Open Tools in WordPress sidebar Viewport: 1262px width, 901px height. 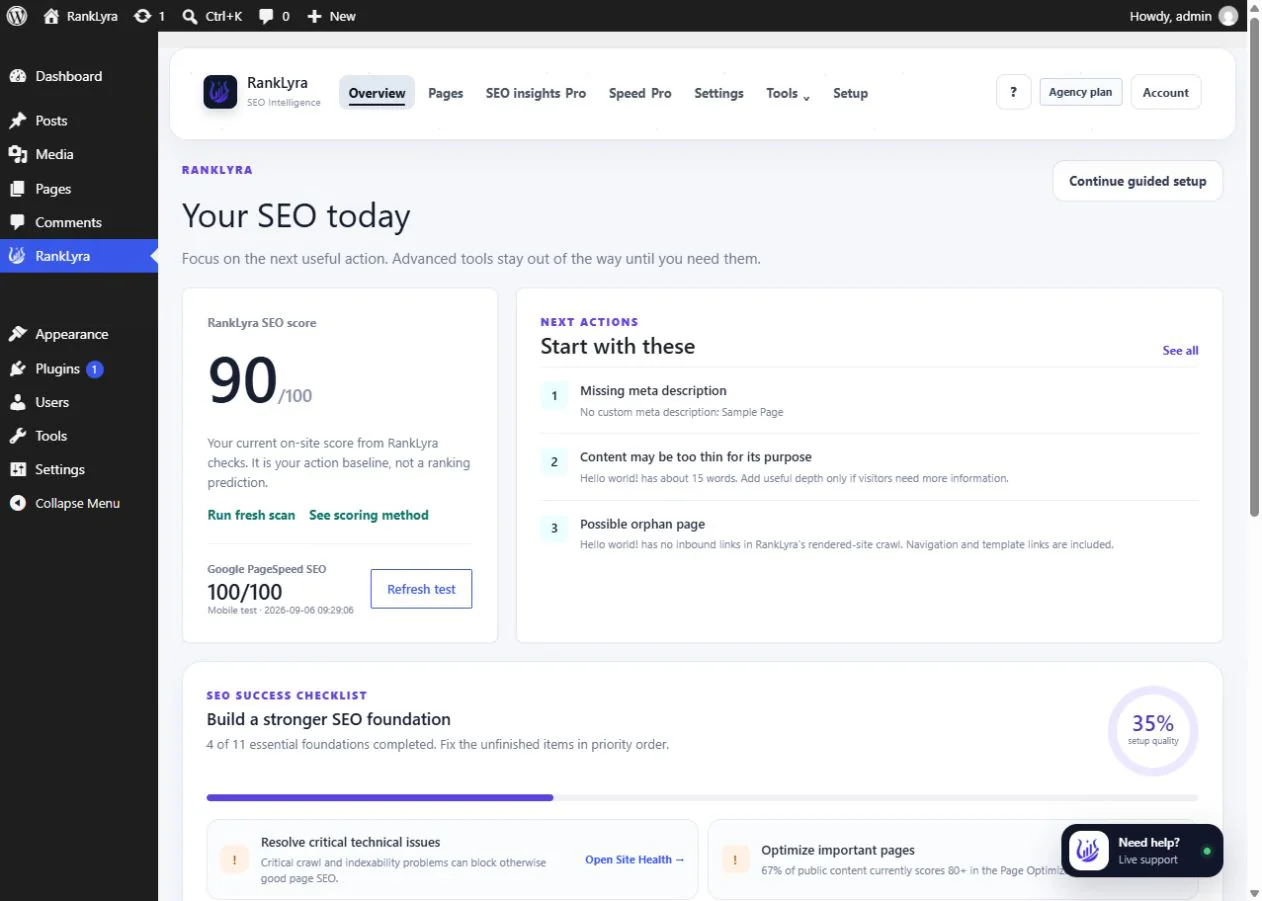pyautogui.click(x=79, y=436)
